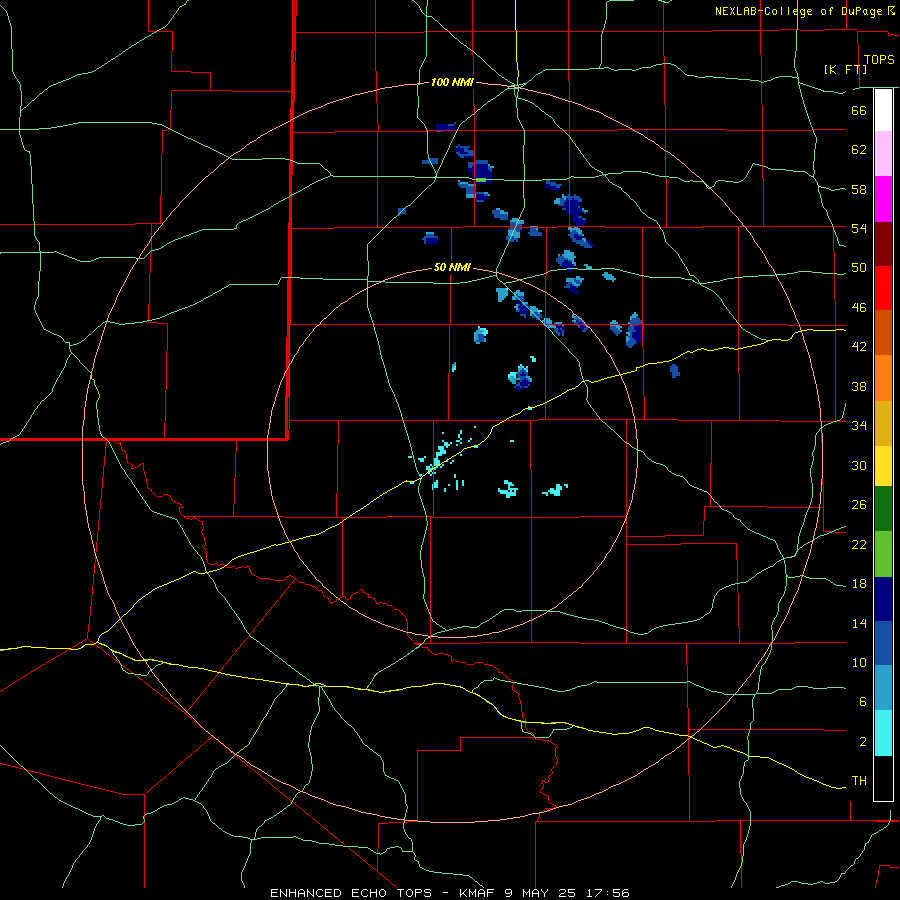This screenshot has width=900, height=900.
Task: Click the 54 legend value
Action: coord(859,228)
